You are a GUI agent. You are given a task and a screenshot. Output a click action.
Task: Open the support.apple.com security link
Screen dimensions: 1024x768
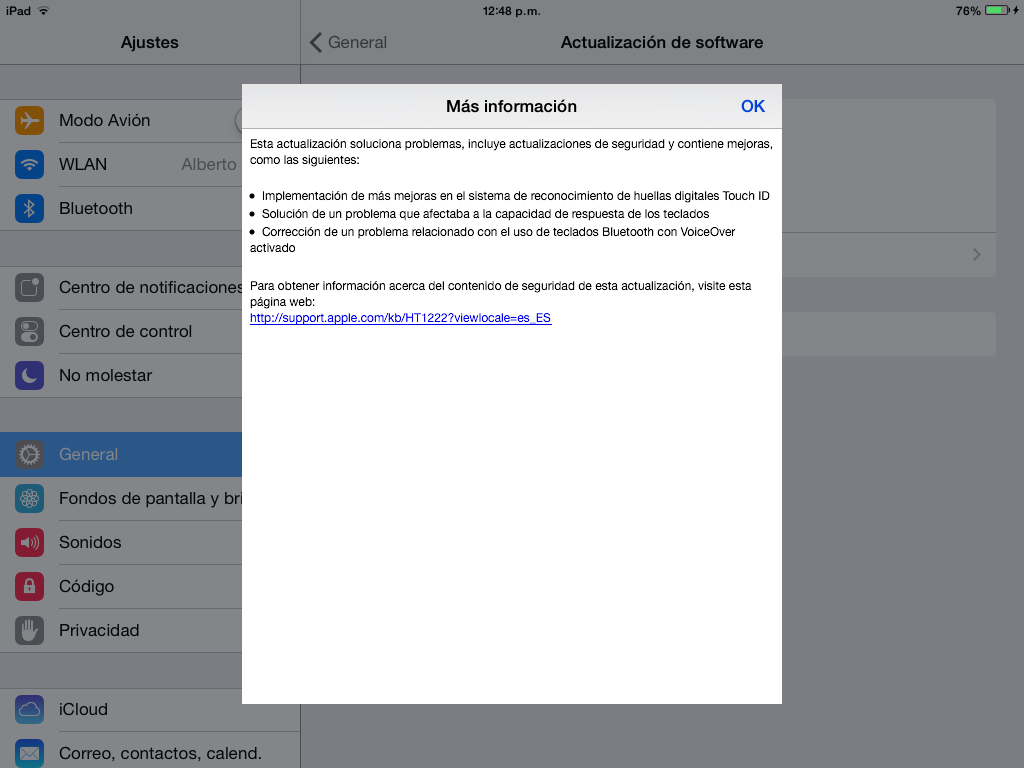click(x=400, y=318)
